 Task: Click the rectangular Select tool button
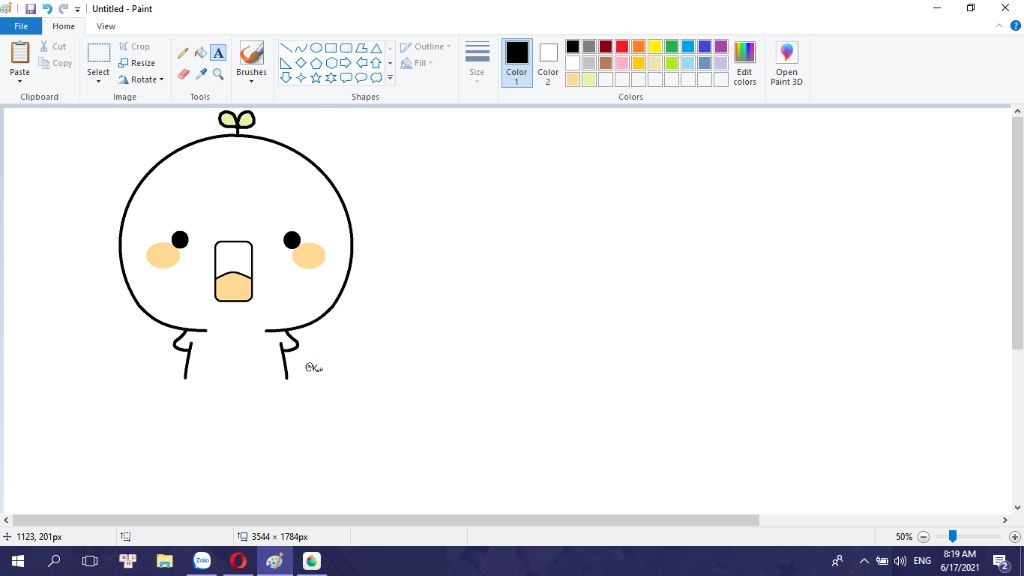99,54
